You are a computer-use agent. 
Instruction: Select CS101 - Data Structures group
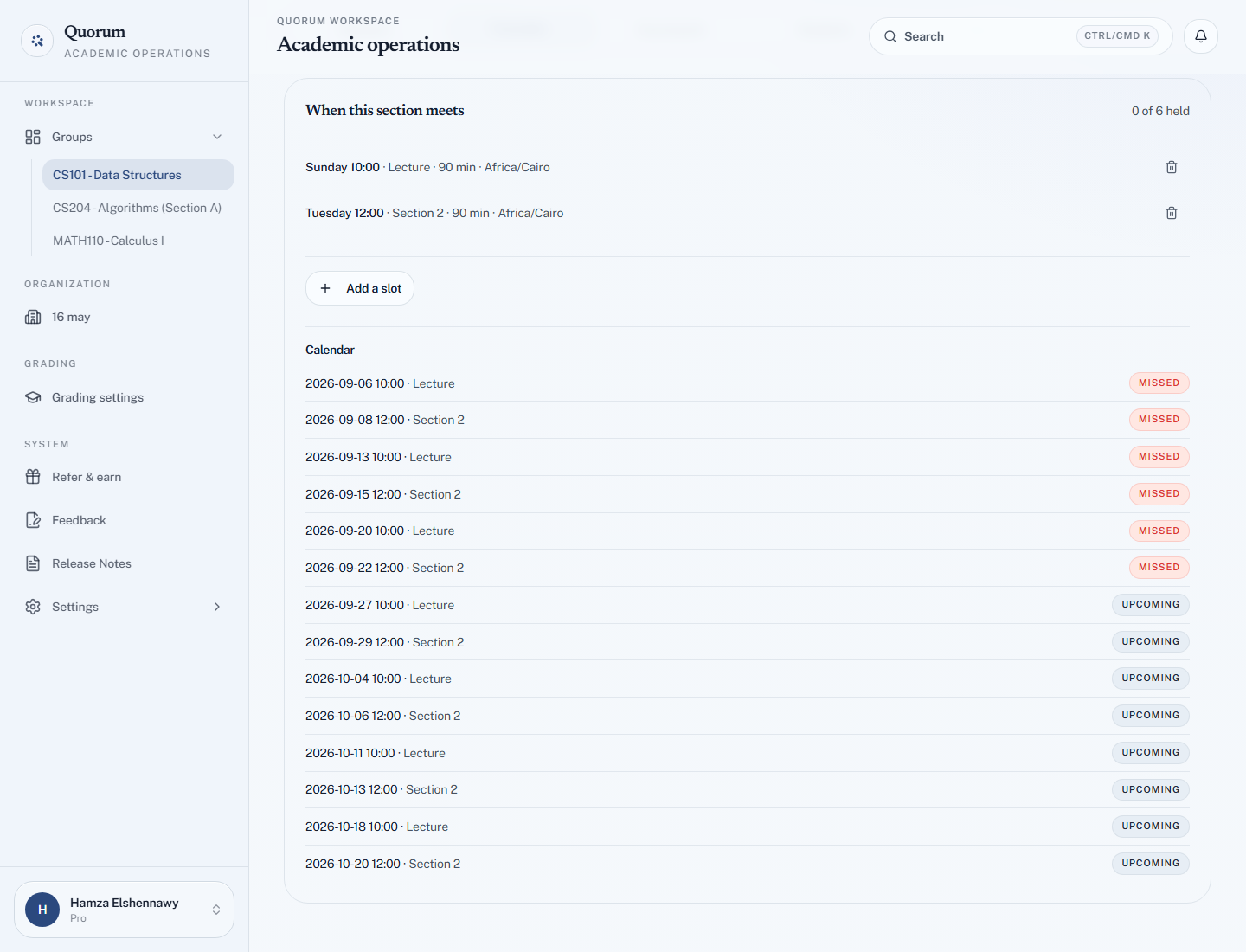pos(138,175)
